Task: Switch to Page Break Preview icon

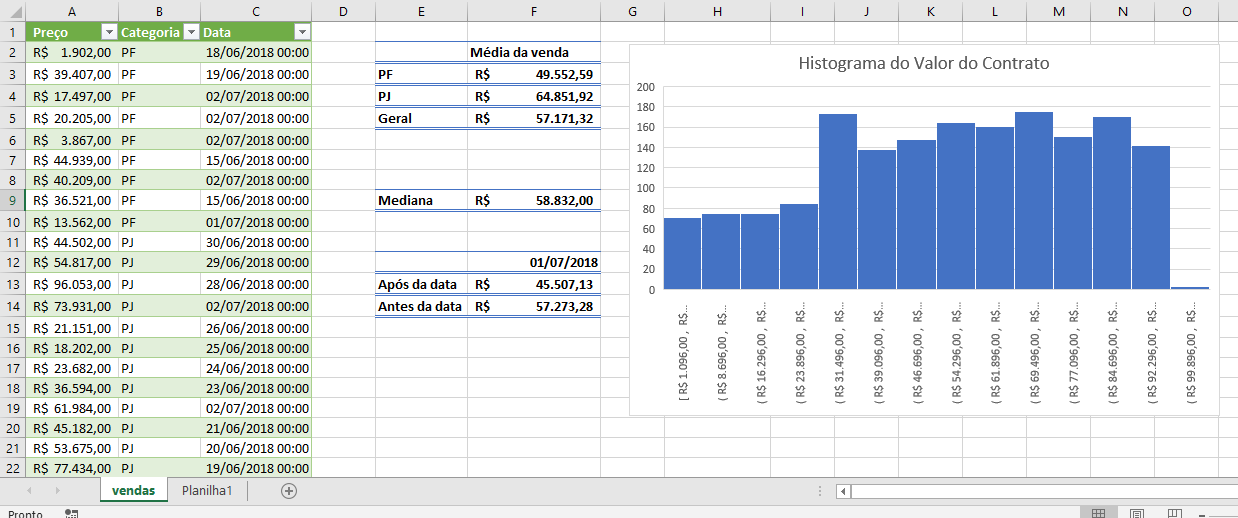Action: [1174, 513]
